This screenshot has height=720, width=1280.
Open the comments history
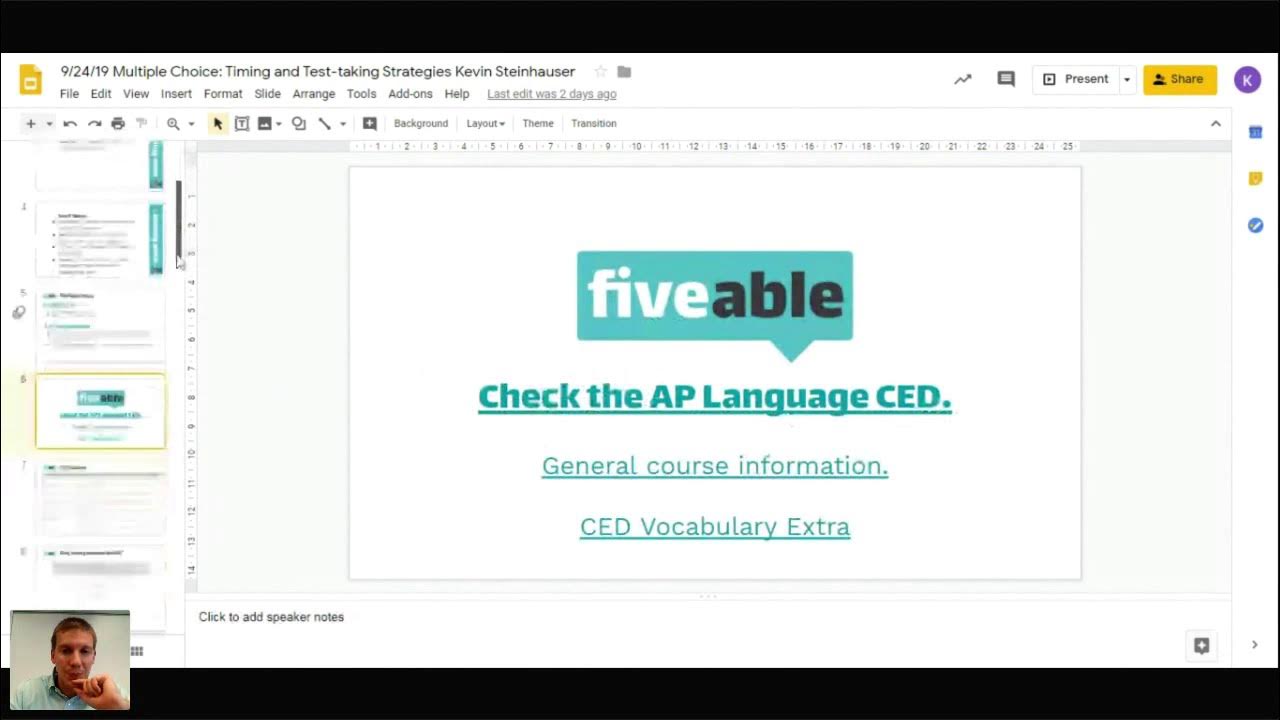[x=1006, y=79]
